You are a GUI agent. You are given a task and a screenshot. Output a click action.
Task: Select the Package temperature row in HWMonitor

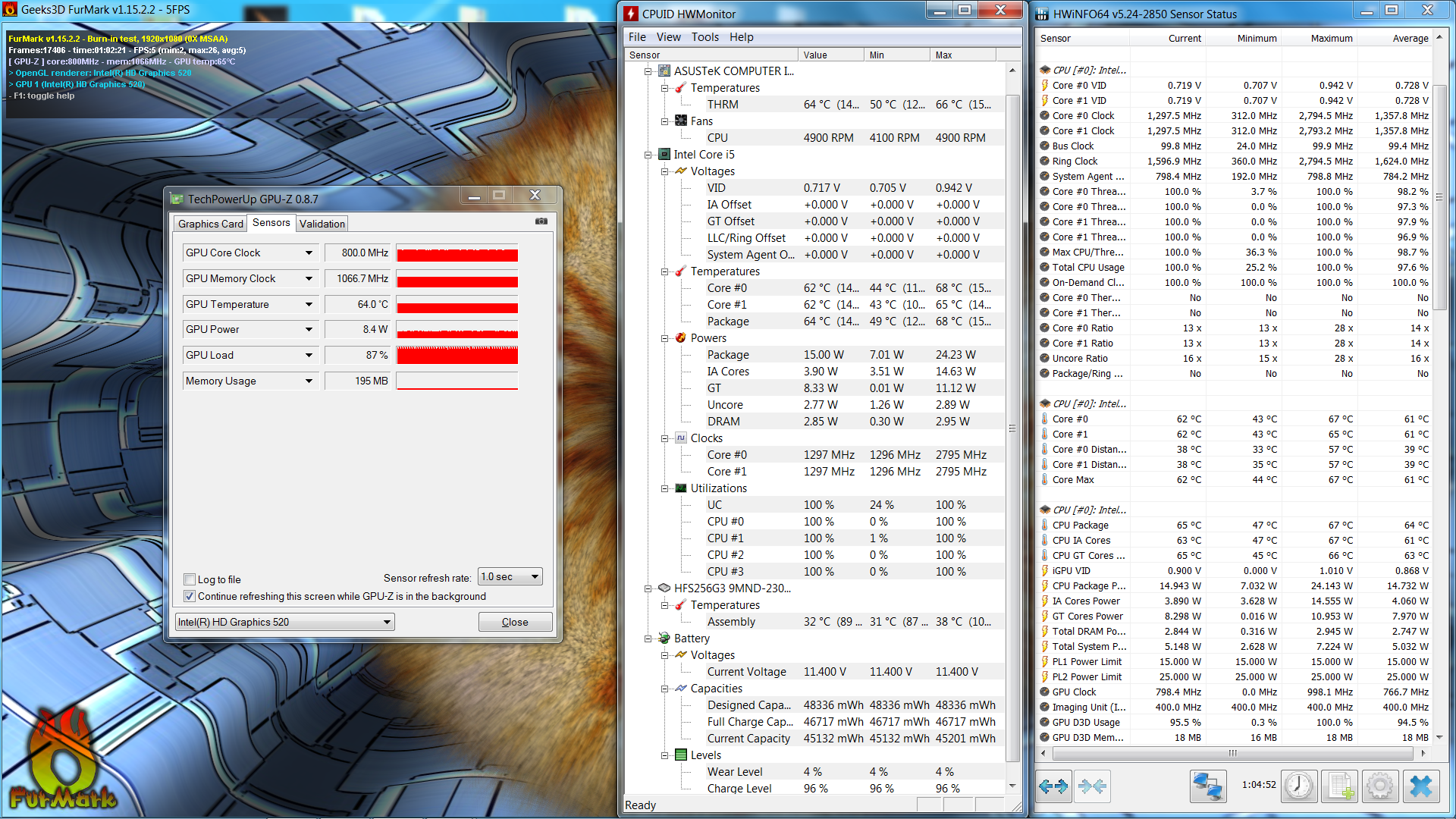(816, 322)
